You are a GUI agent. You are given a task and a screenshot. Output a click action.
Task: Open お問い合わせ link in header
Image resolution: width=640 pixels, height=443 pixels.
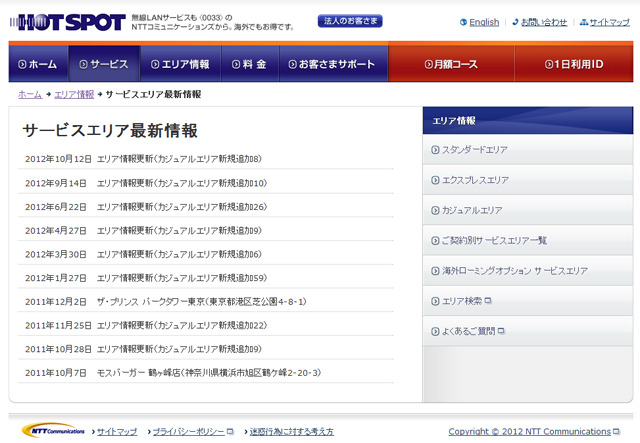click(544, 22)
